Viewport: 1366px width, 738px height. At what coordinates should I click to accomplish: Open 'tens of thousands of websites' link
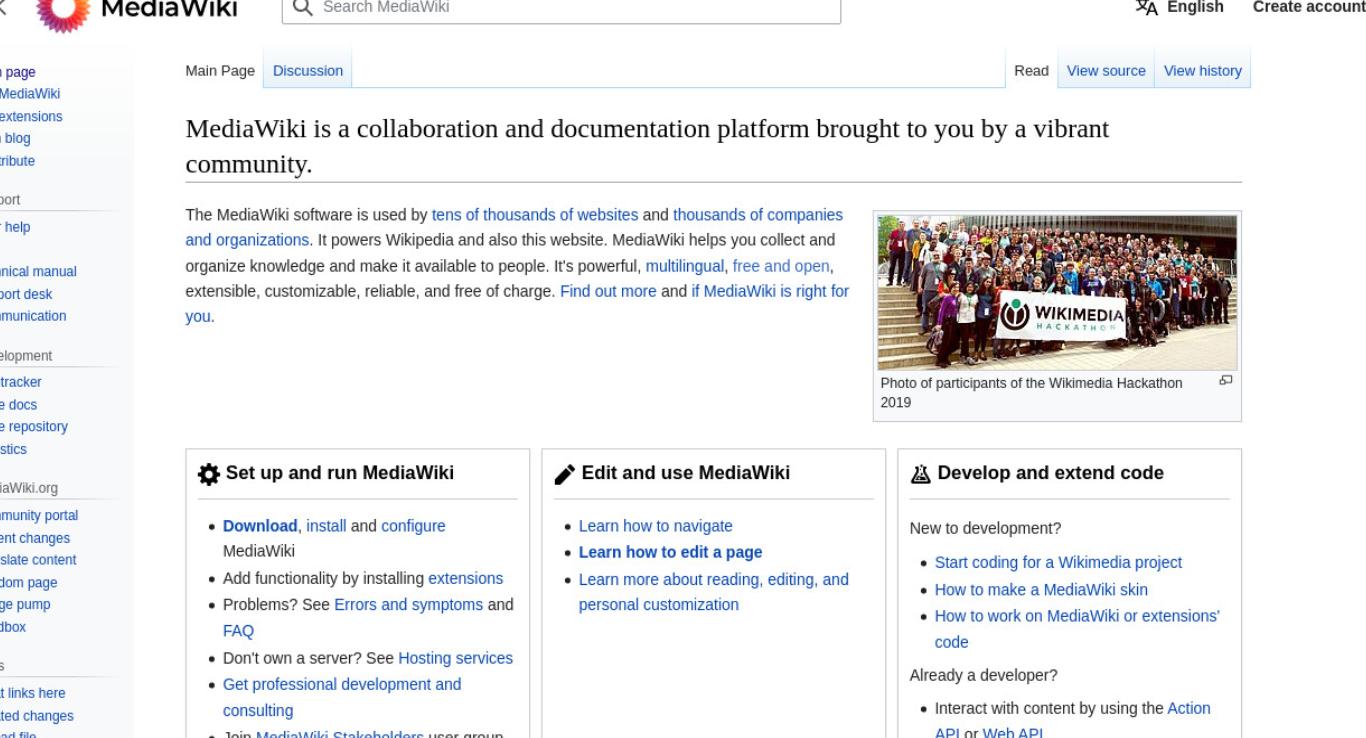tap(535, 215)
